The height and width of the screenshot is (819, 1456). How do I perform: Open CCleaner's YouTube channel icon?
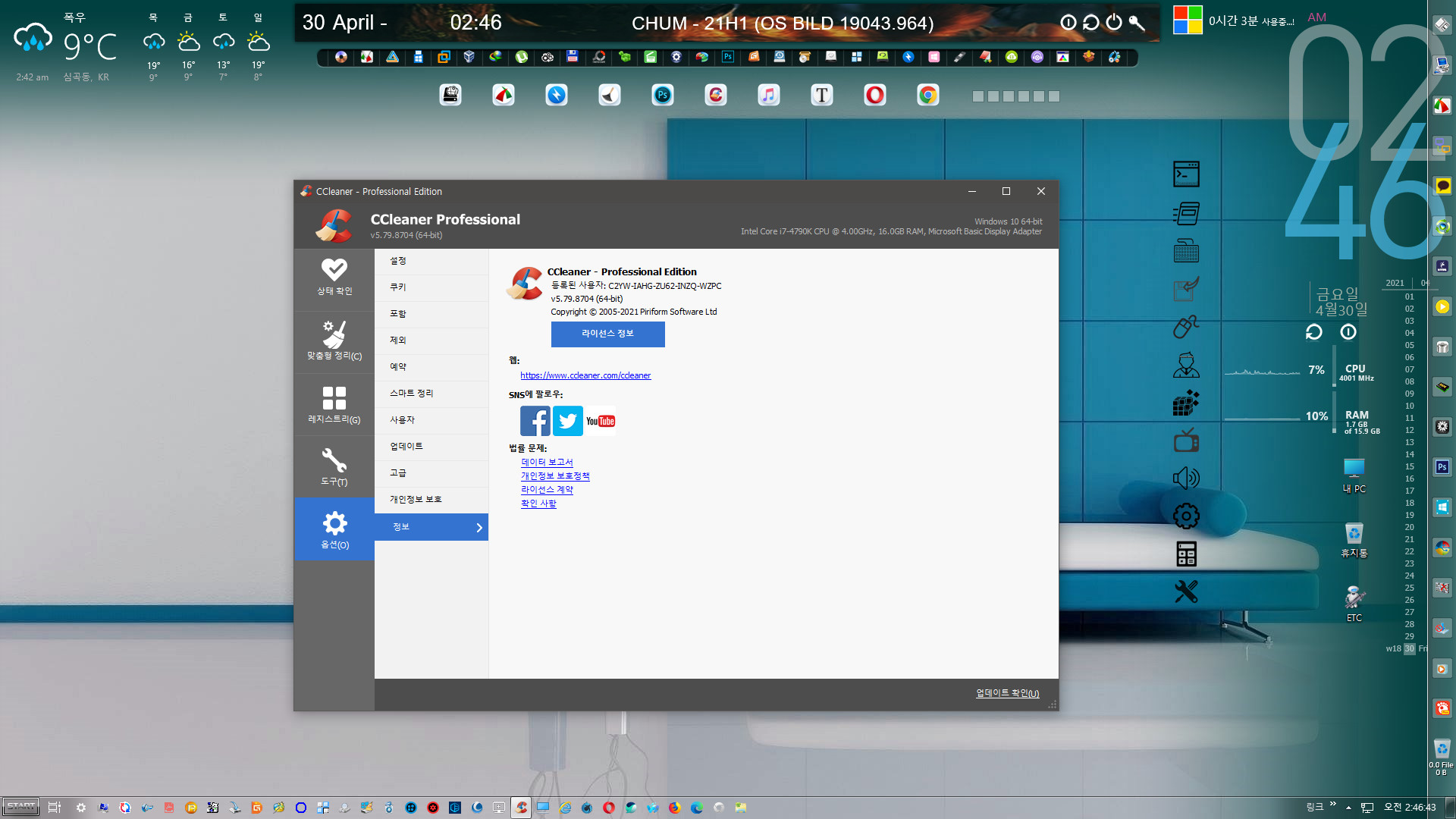pyautogui.click(x=601, y=421)
